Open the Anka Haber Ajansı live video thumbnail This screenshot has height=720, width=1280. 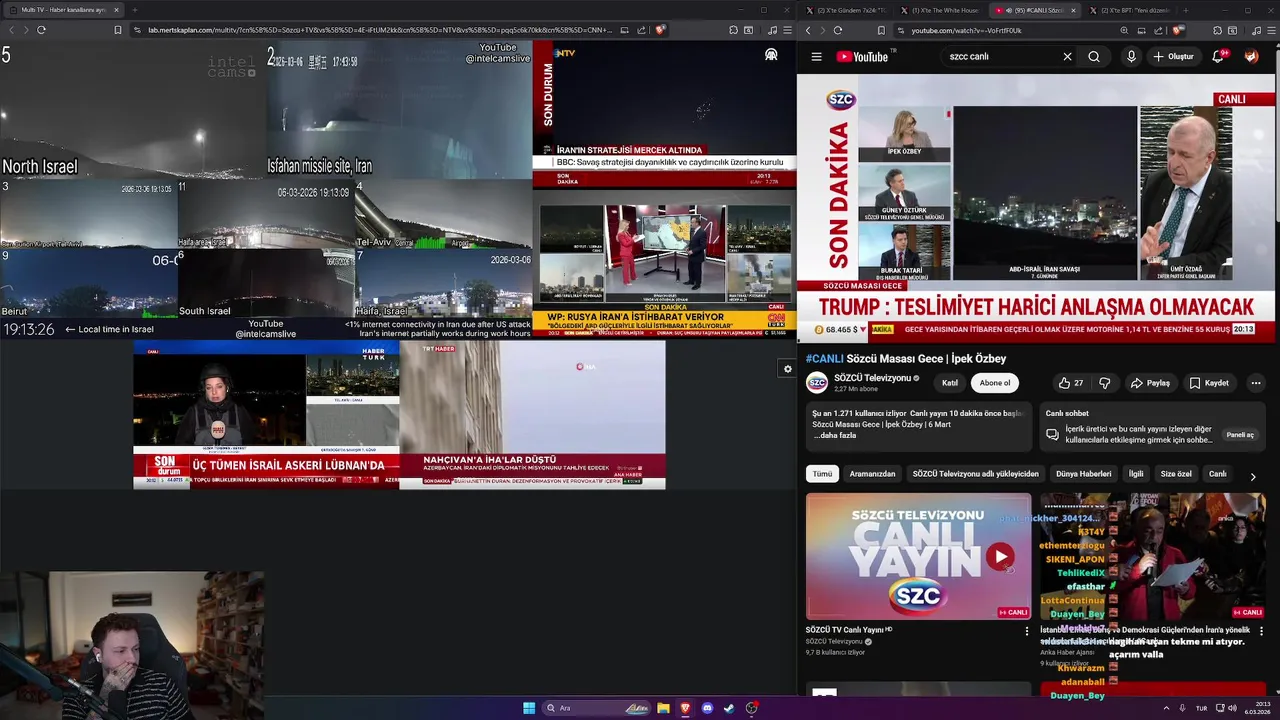1153,556
